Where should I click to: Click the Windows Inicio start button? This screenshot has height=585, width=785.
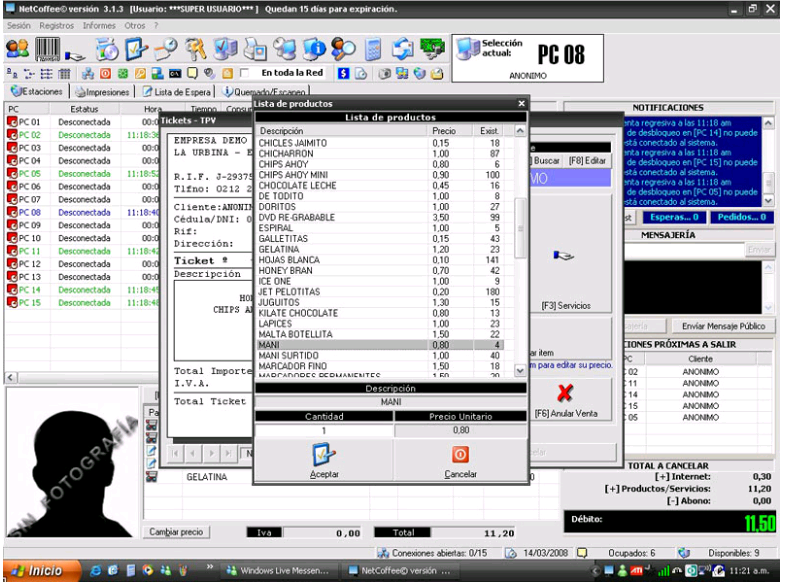point(42,570)
